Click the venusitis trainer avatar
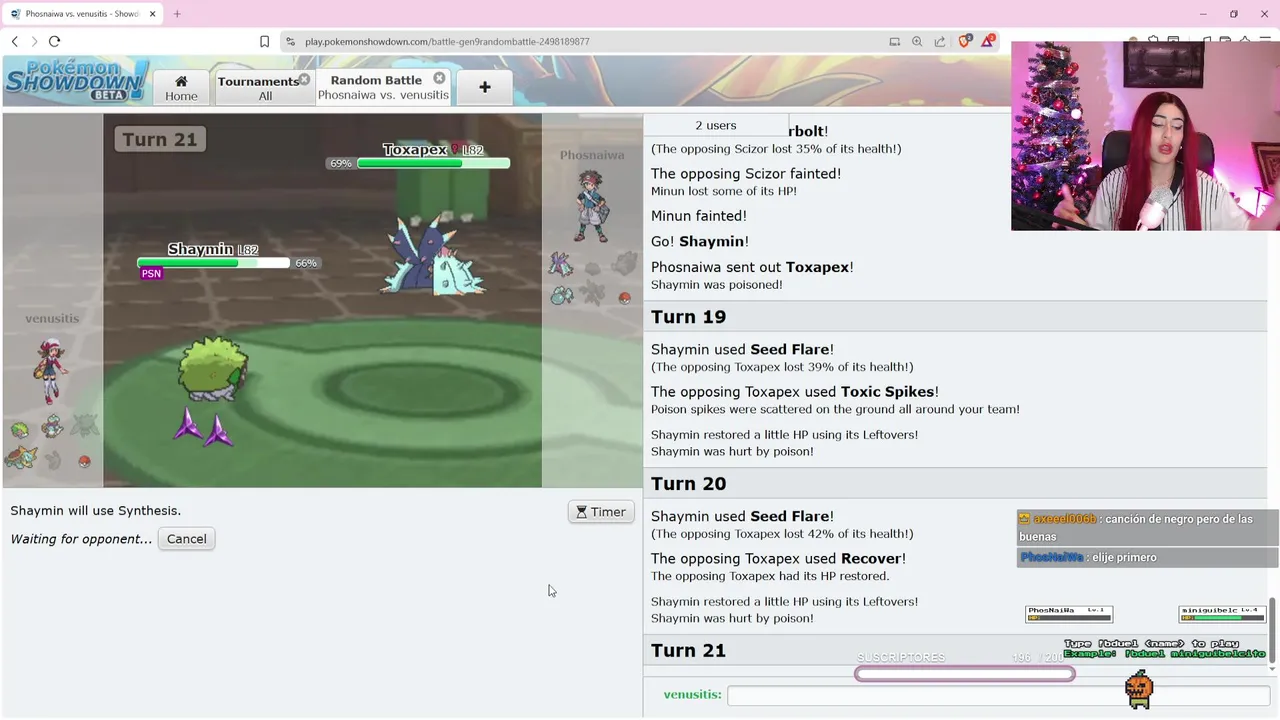 49,369
